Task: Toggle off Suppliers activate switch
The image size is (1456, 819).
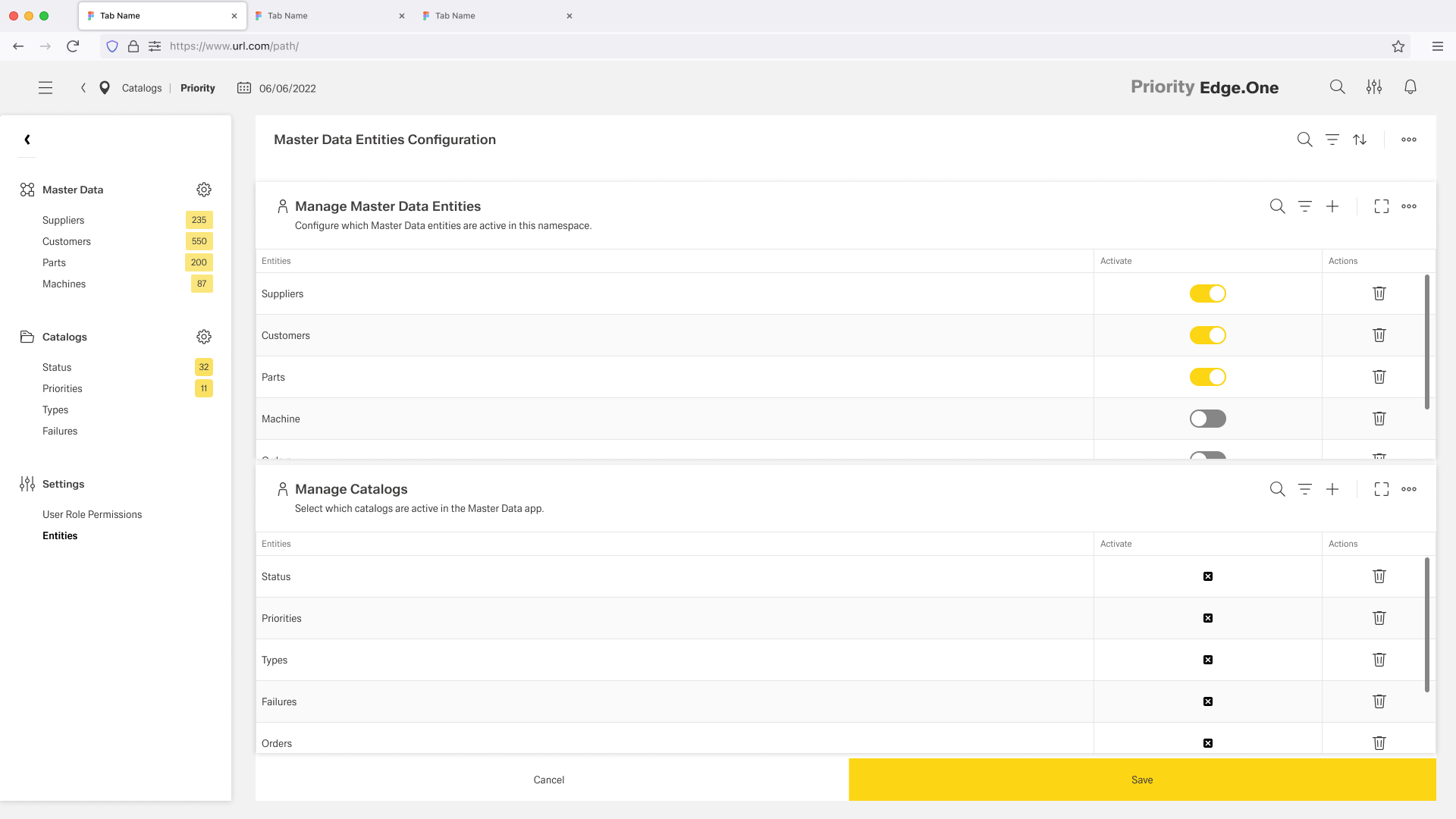Action: click(x=1208, y=293)
